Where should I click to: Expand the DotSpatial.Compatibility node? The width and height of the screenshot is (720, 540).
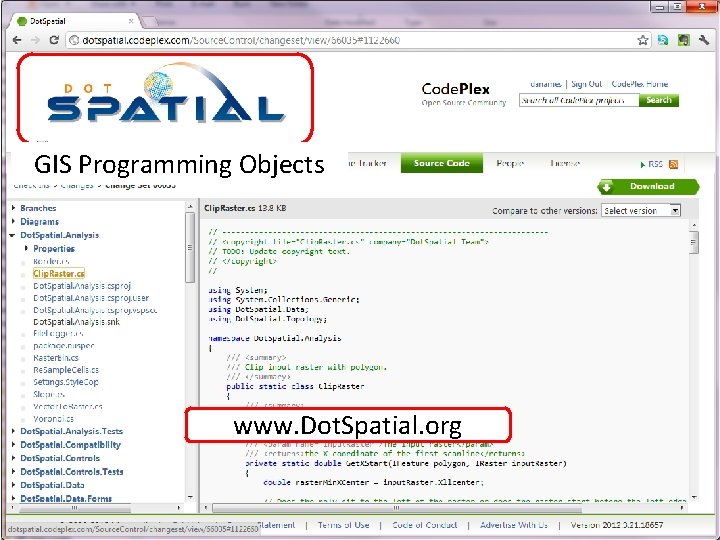click(13, 444)
